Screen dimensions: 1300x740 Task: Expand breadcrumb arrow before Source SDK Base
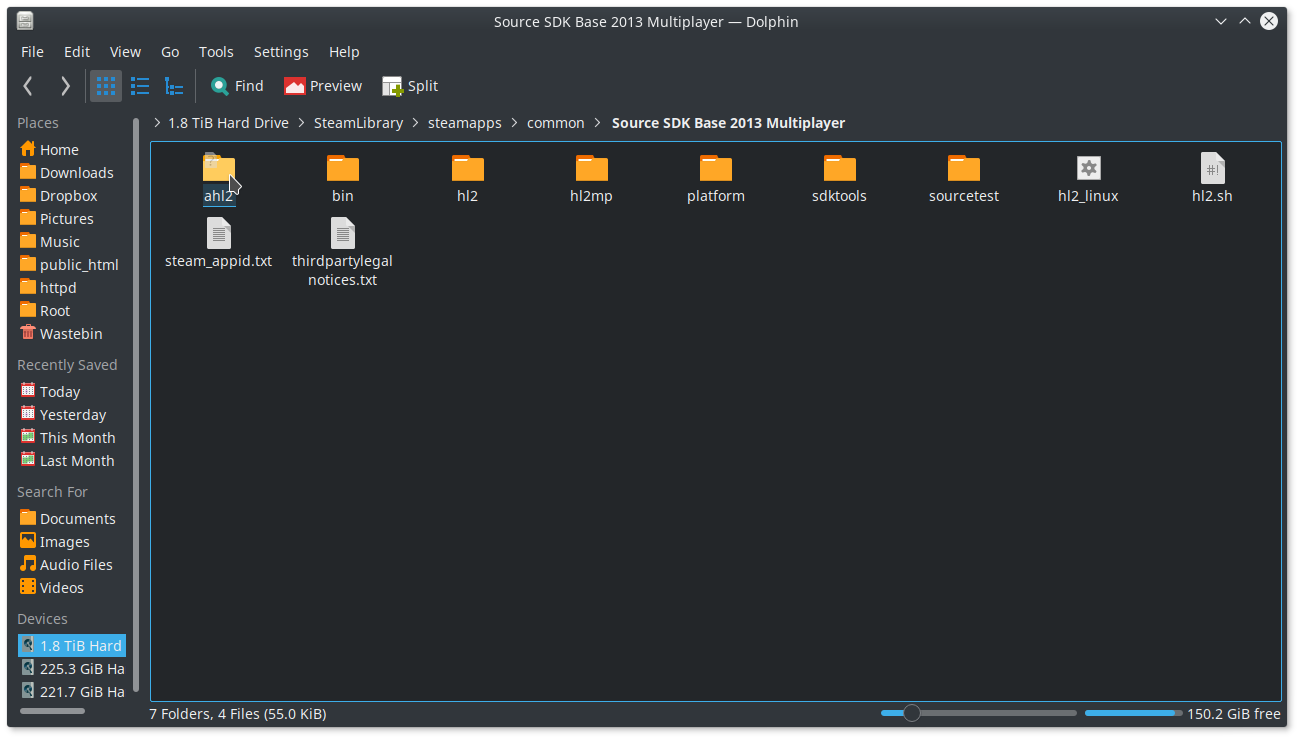coord(598,123)
